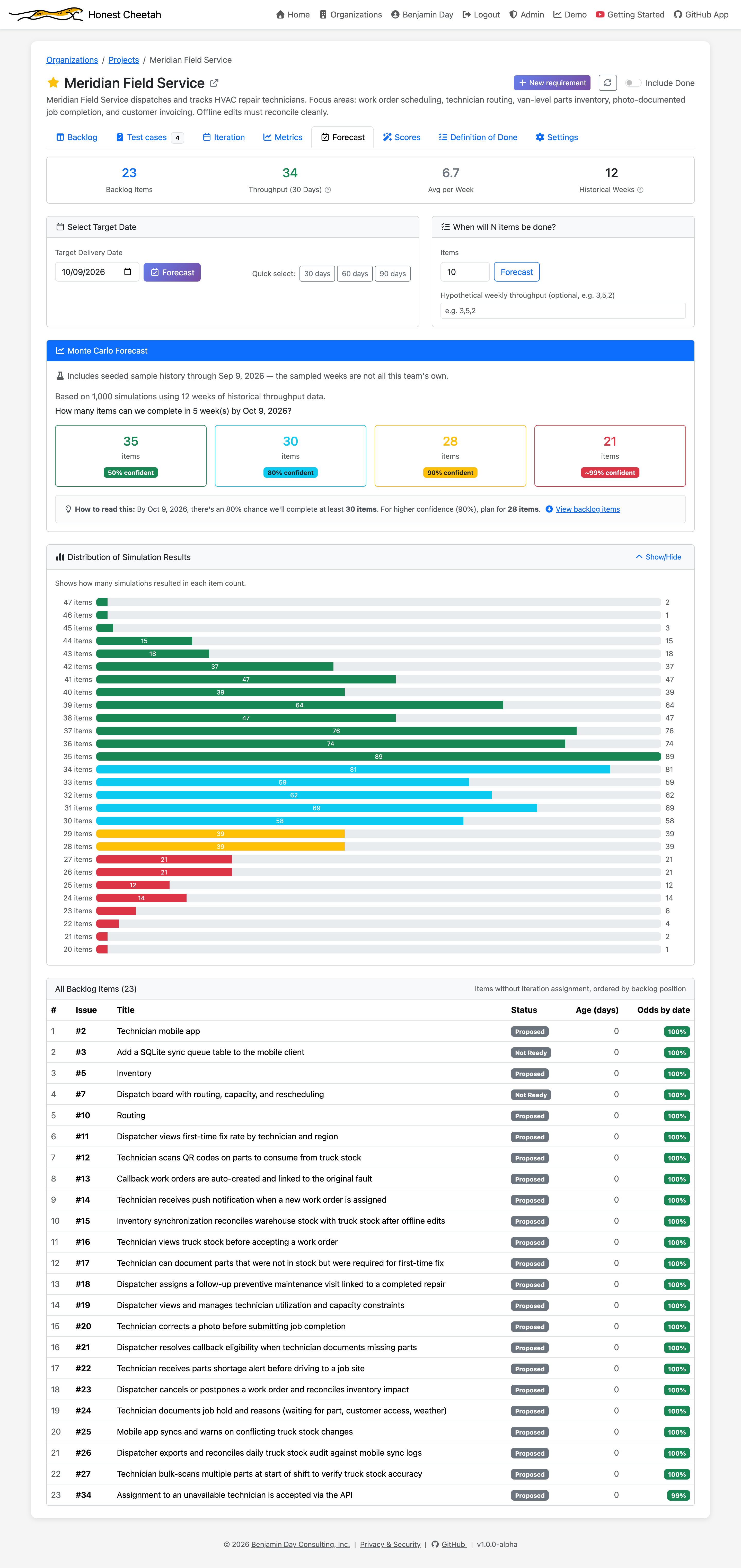Click outlined Forecast button for N items

pyautogui.click(x=516, y=272)
